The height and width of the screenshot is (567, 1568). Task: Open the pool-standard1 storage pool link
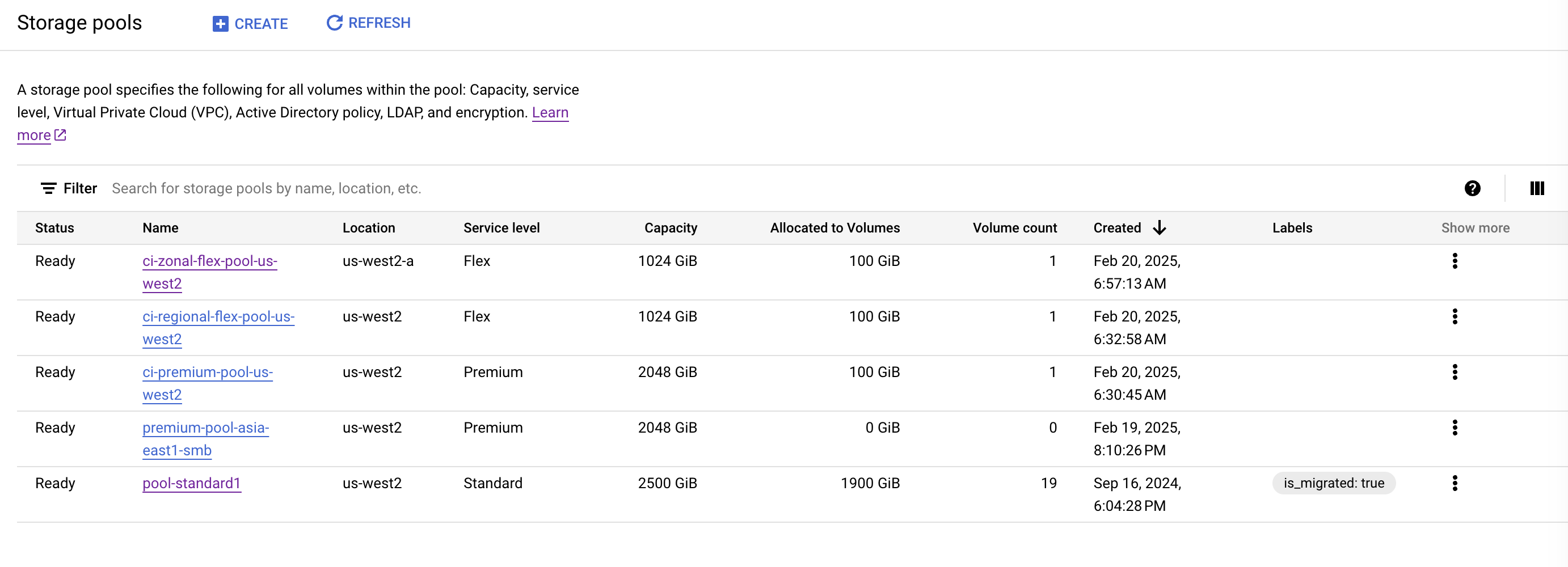(x=192, y=483)
